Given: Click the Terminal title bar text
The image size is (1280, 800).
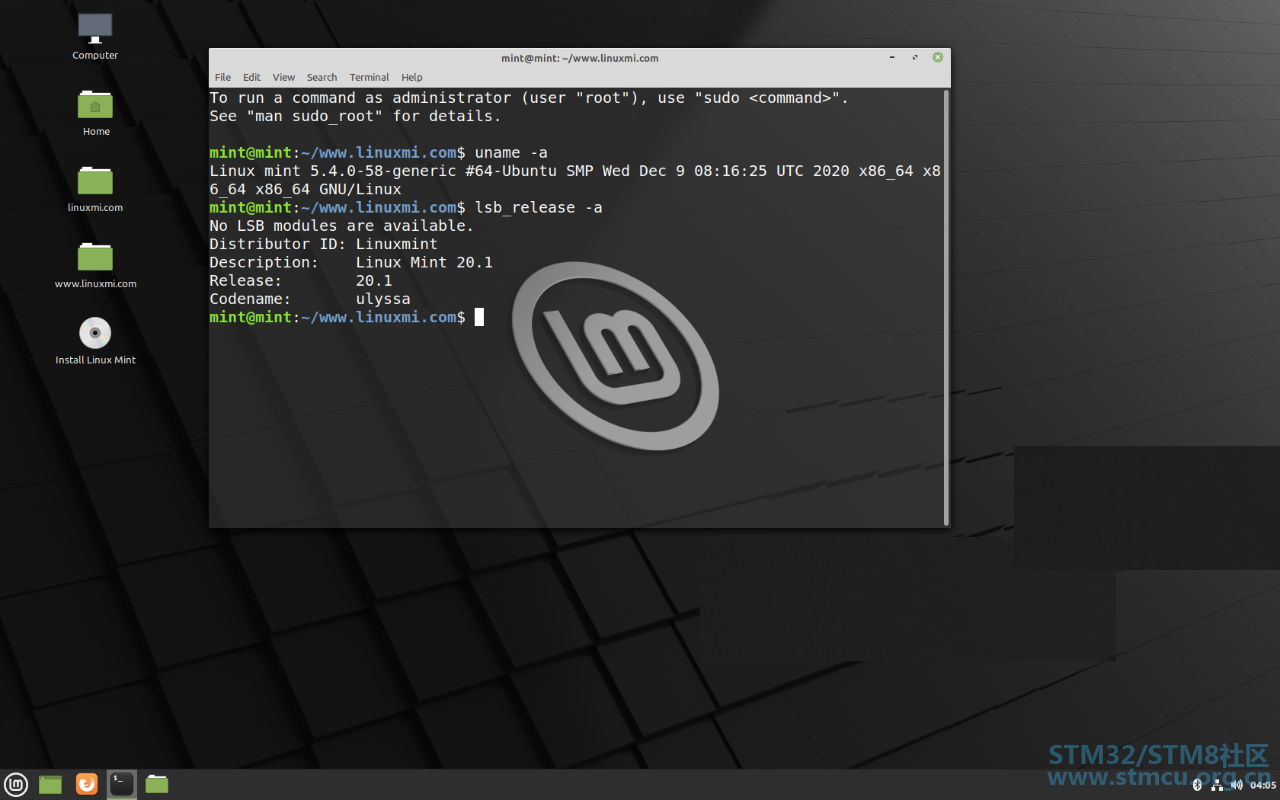Looking at the screenshot, I should [580, 58].
